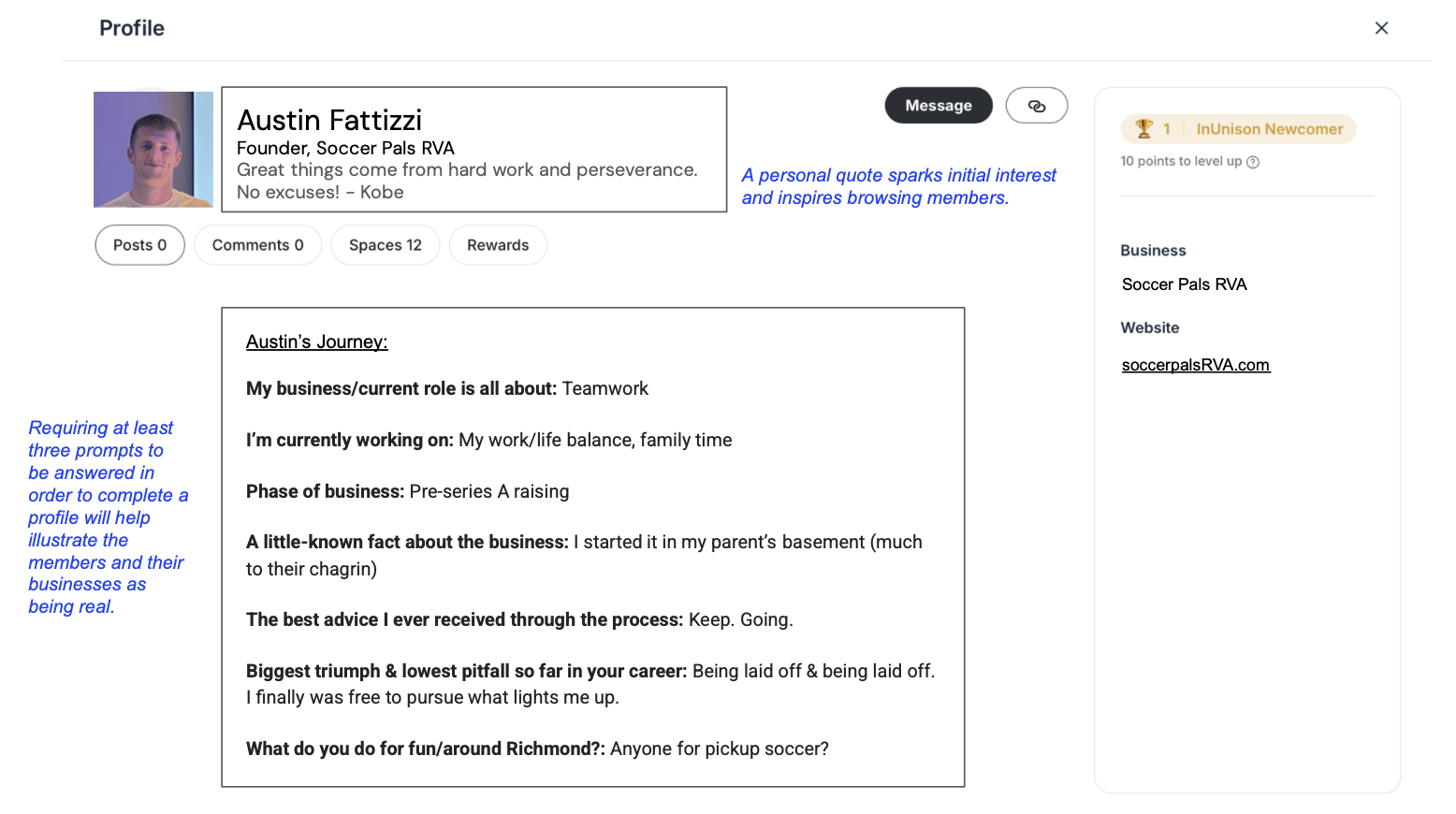Image resolution: width=1456 pixels, height=814 pixels.
Task: Close the Profile panel with the X
Action: pyautogui.click(x=1381, y=28)
